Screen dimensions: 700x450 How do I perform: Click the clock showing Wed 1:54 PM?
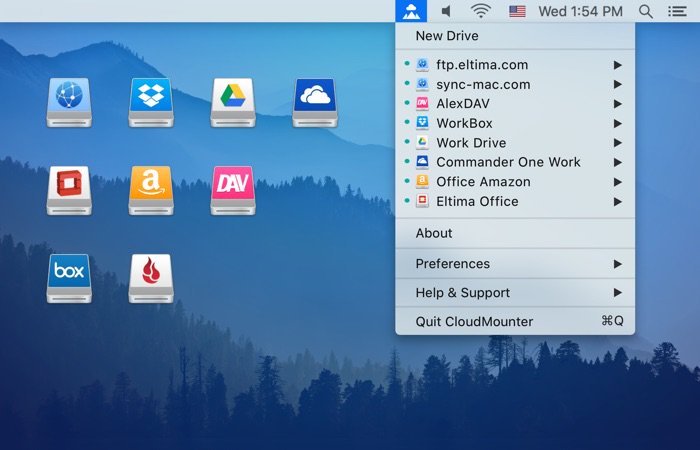click(x=580, y=11)
